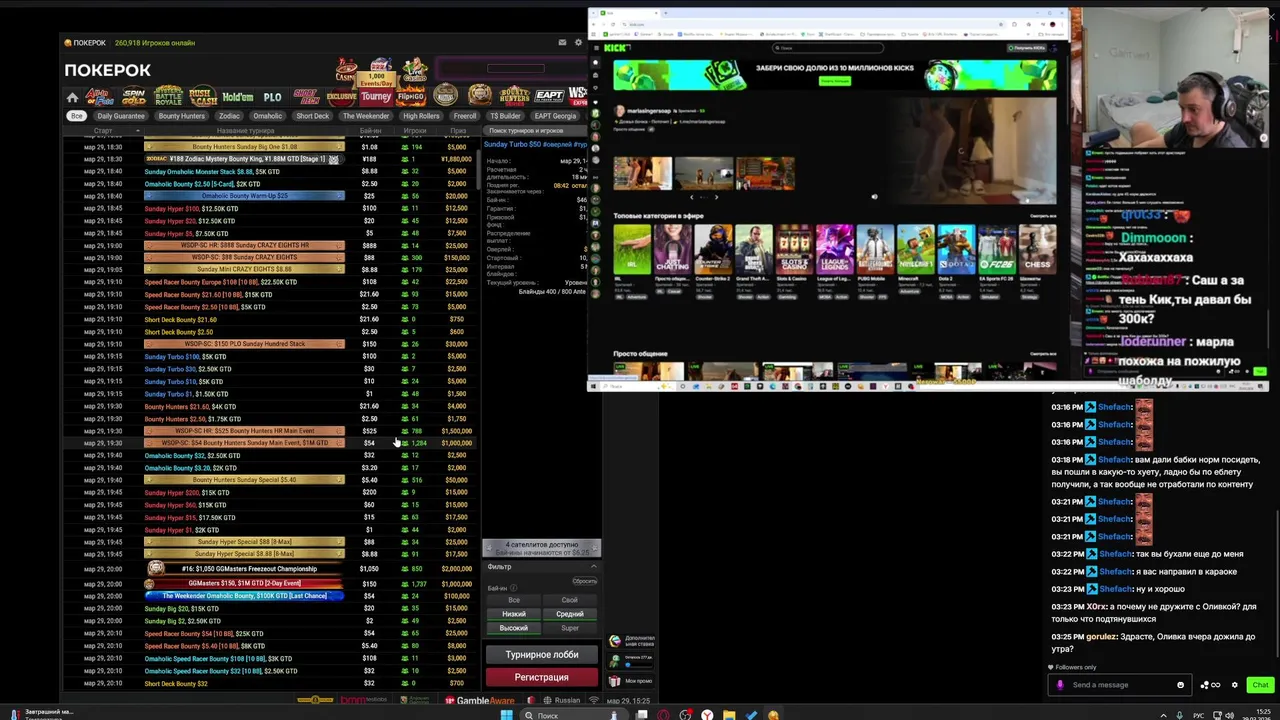Select the 'Все' category filter pill

76,116
